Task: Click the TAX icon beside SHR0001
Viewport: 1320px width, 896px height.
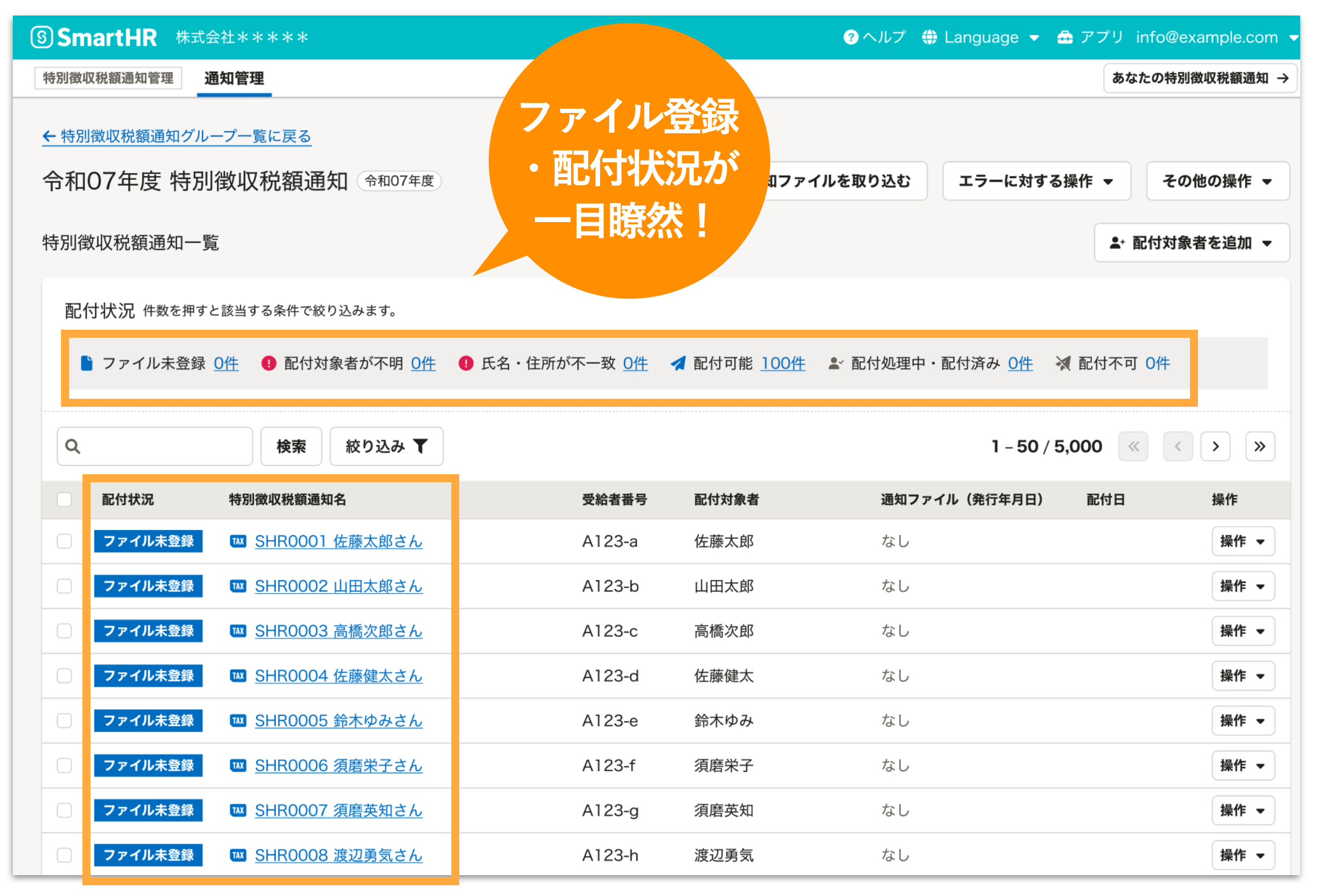Action: click(x=238, y=542)
